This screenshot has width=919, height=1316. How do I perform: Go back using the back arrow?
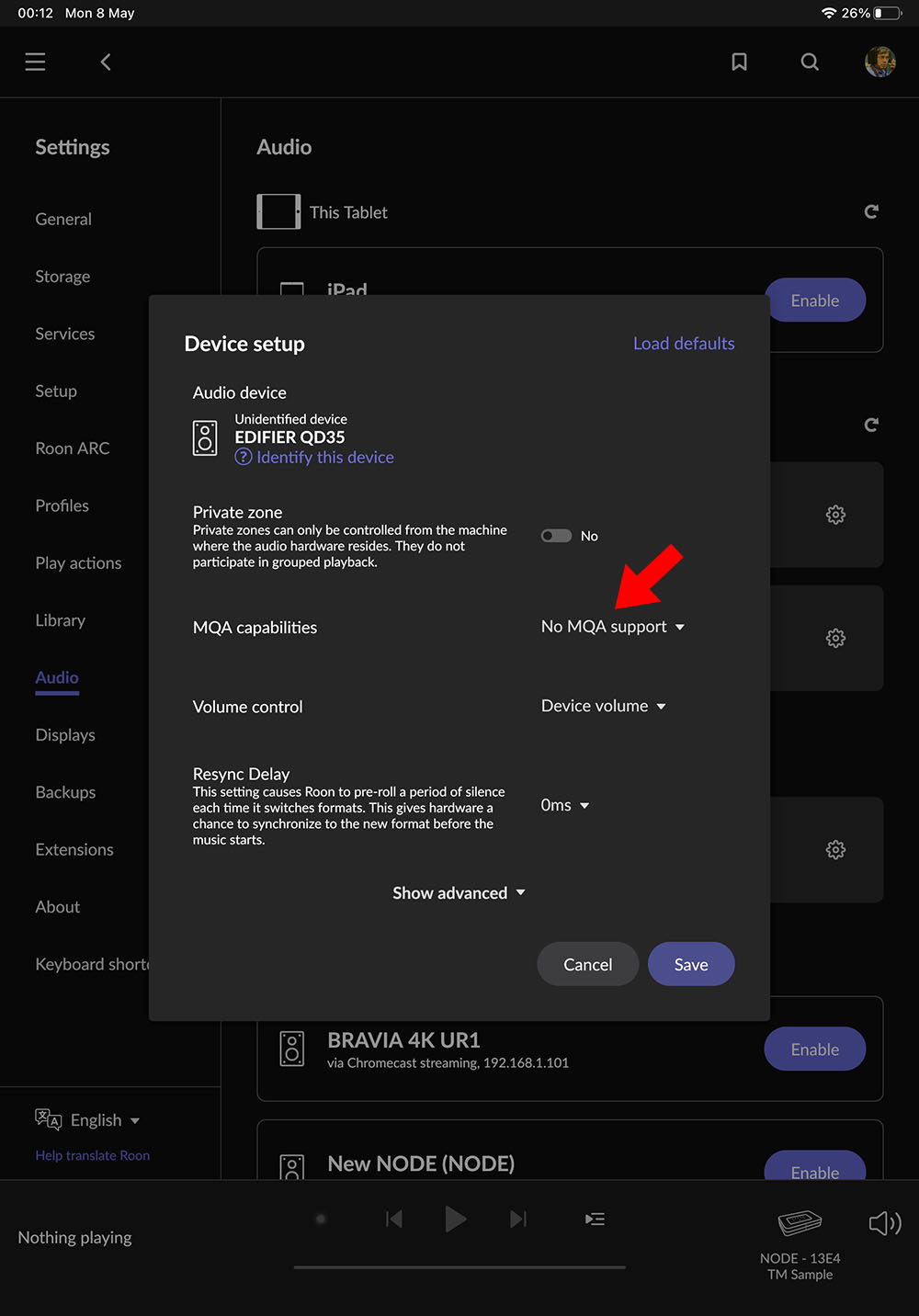click(x=106, y=62)
